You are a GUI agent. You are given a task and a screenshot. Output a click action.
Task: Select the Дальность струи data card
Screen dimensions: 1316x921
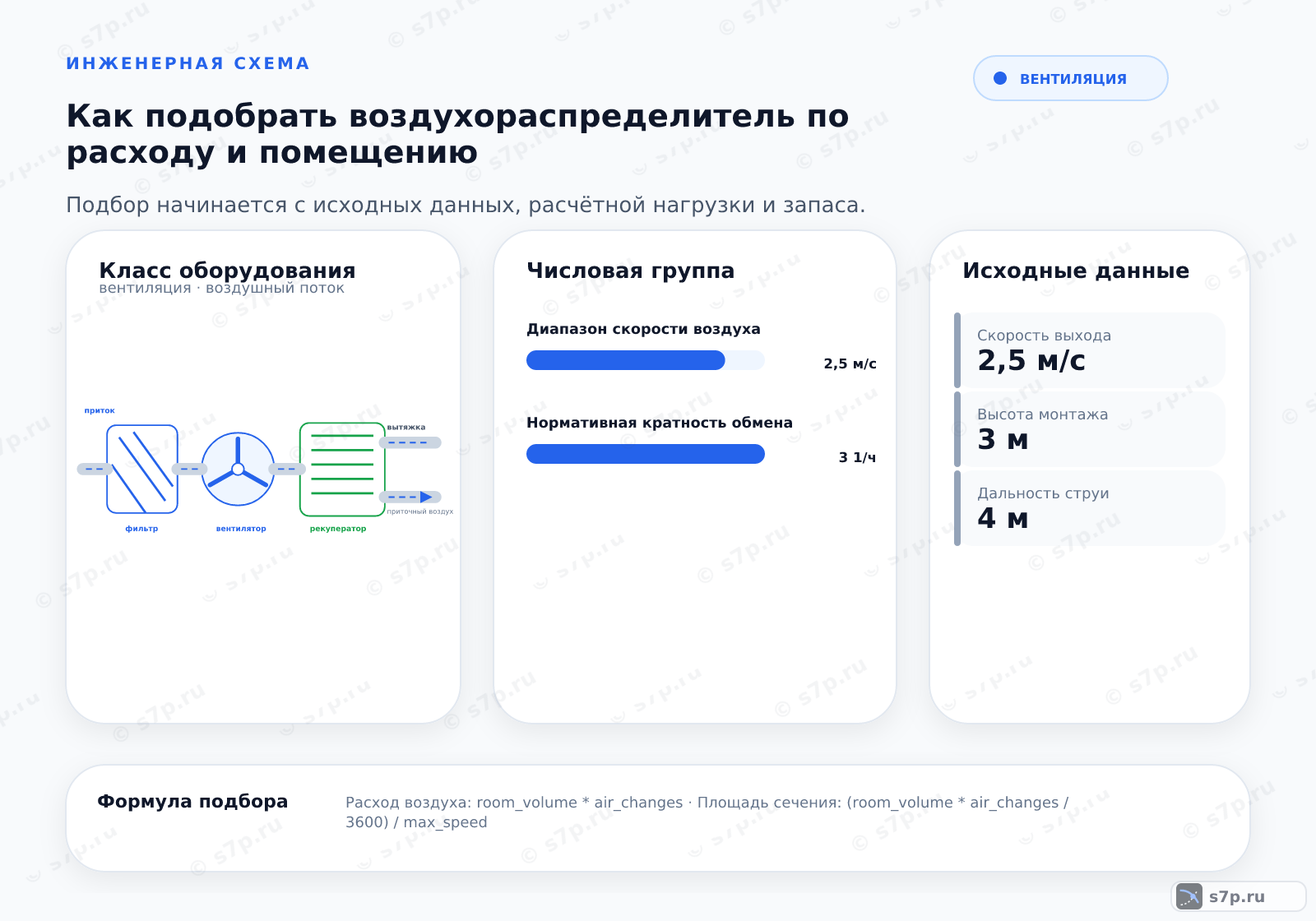coord(1090,508)
